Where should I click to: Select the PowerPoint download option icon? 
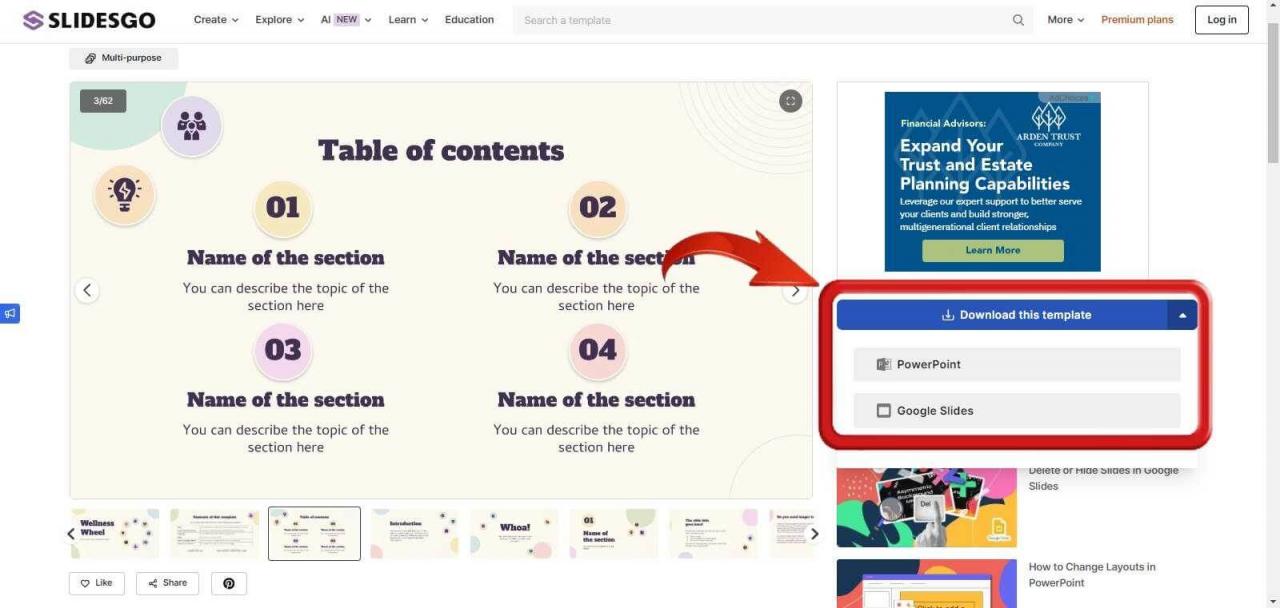pos(884,364)
